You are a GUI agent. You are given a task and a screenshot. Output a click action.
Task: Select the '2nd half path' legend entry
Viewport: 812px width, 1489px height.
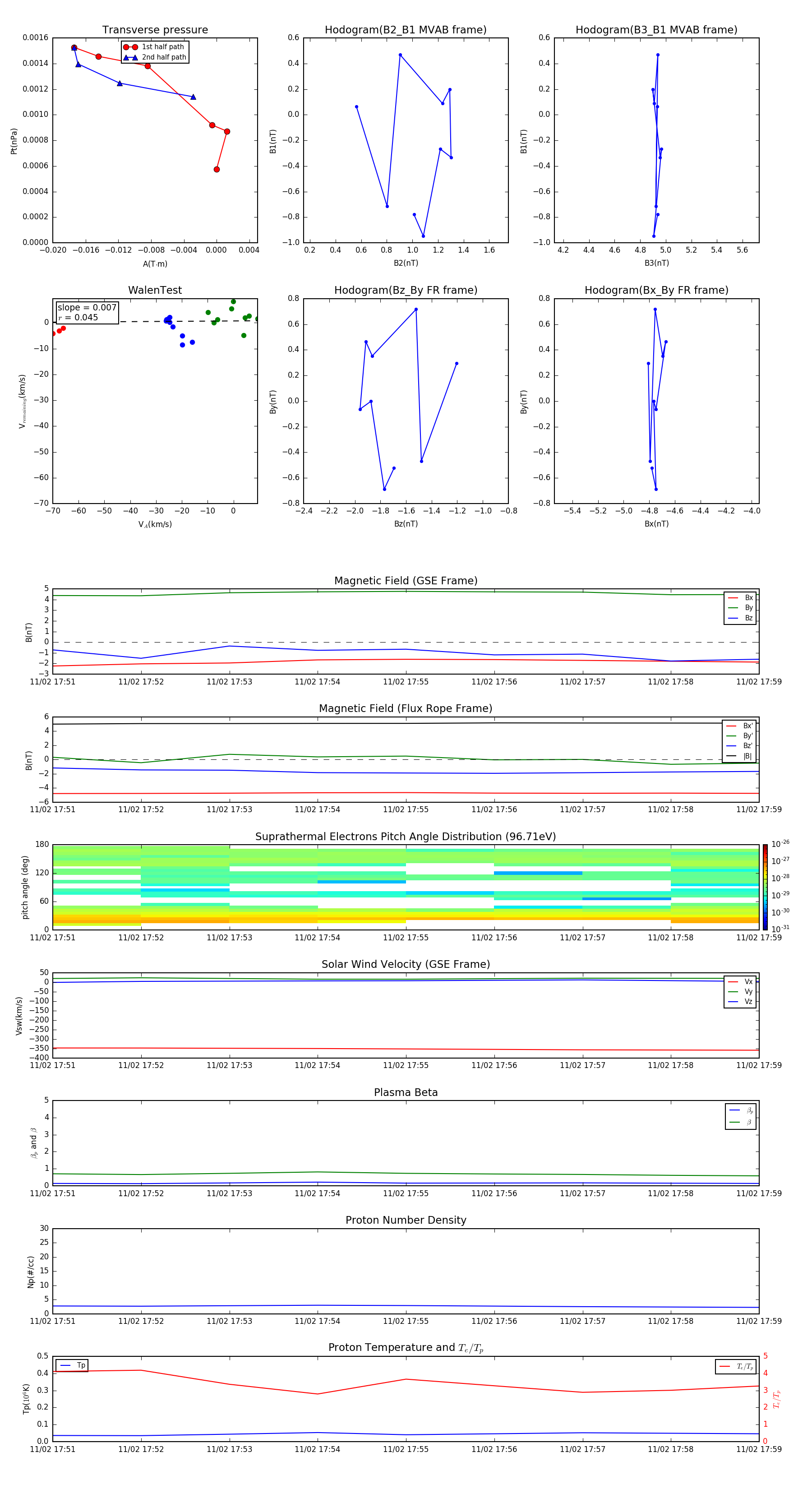coord(155,57)
